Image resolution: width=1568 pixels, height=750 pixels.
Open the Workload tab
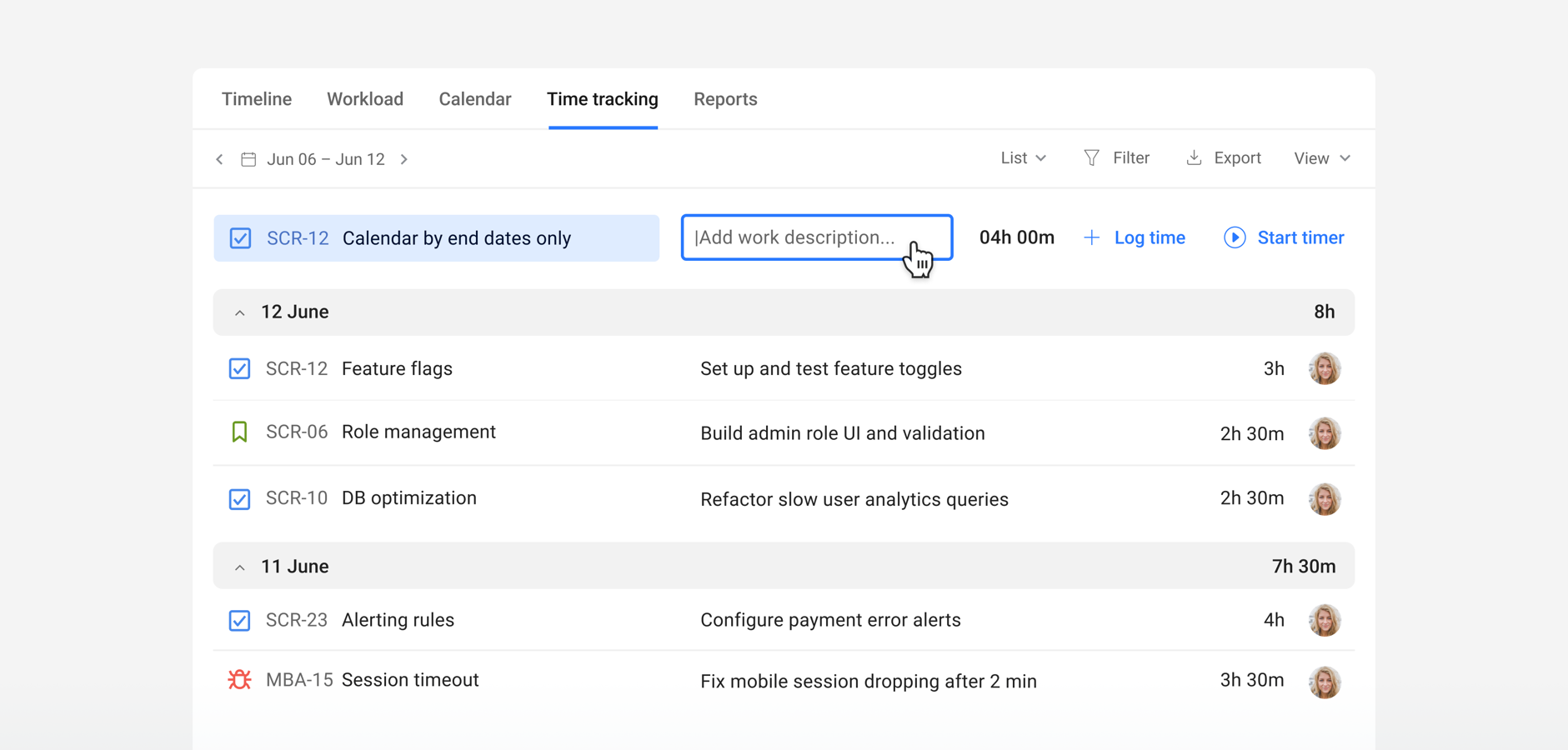(365, 98)
